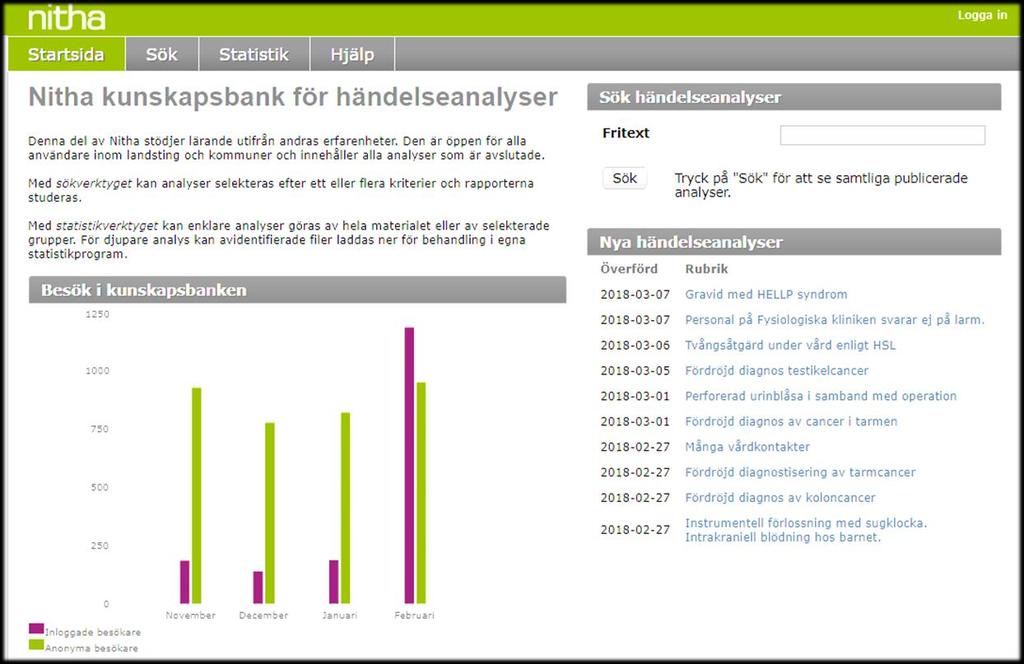
Task: Click the italic word 'sökverktyget'
Action: (x=93, y=183)
